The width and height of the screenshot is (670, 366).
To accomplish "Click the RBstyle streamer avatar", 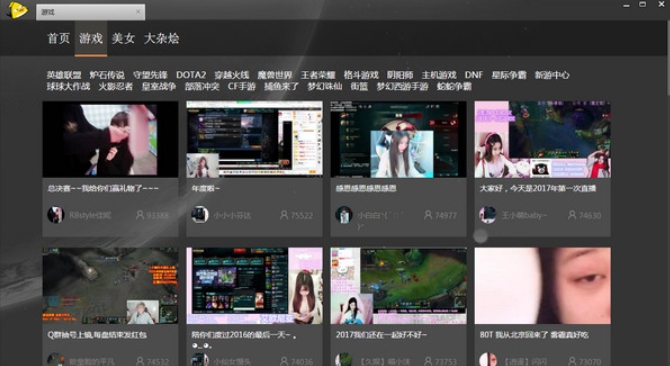I will point(56,215).
